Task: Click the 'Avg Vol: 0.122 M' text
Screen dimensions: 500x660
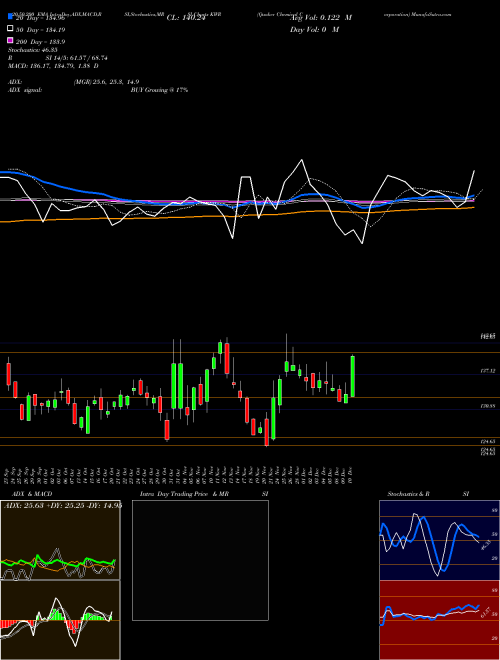Action: tap(321, 18)
